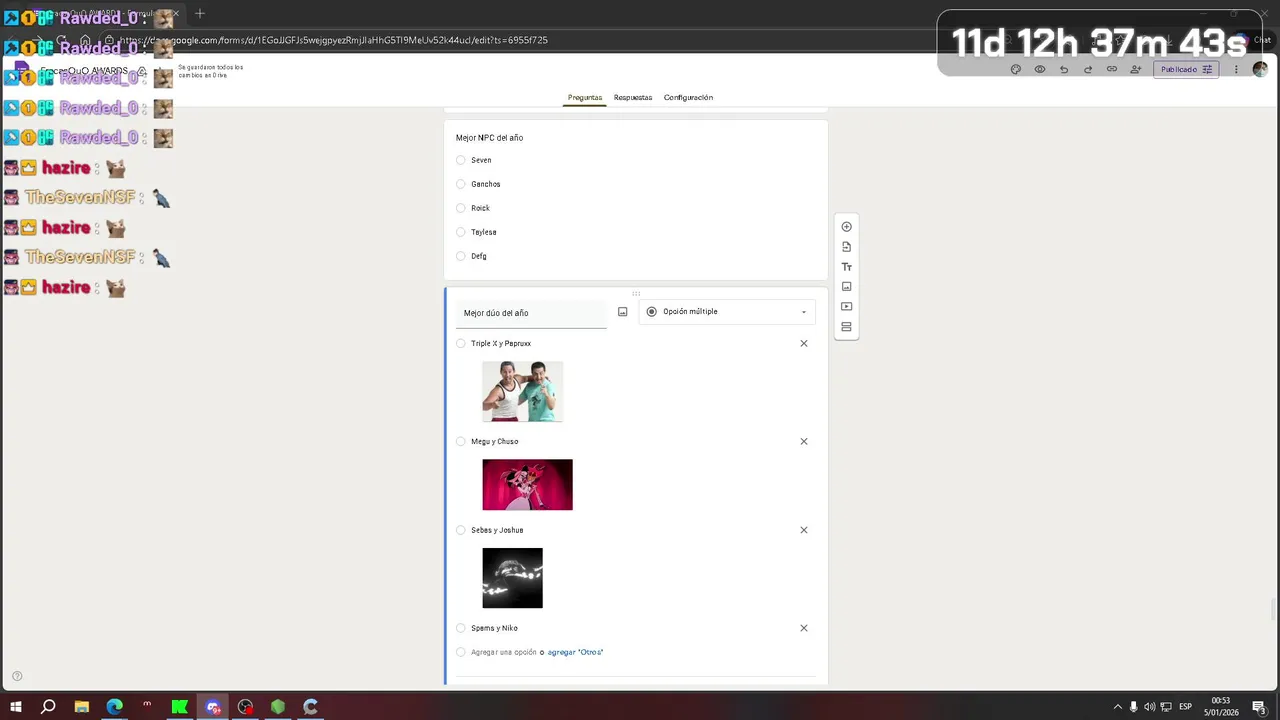Grab the question drag handle dots
This screenshot has height=720, width=1280.
coord(636,293)
